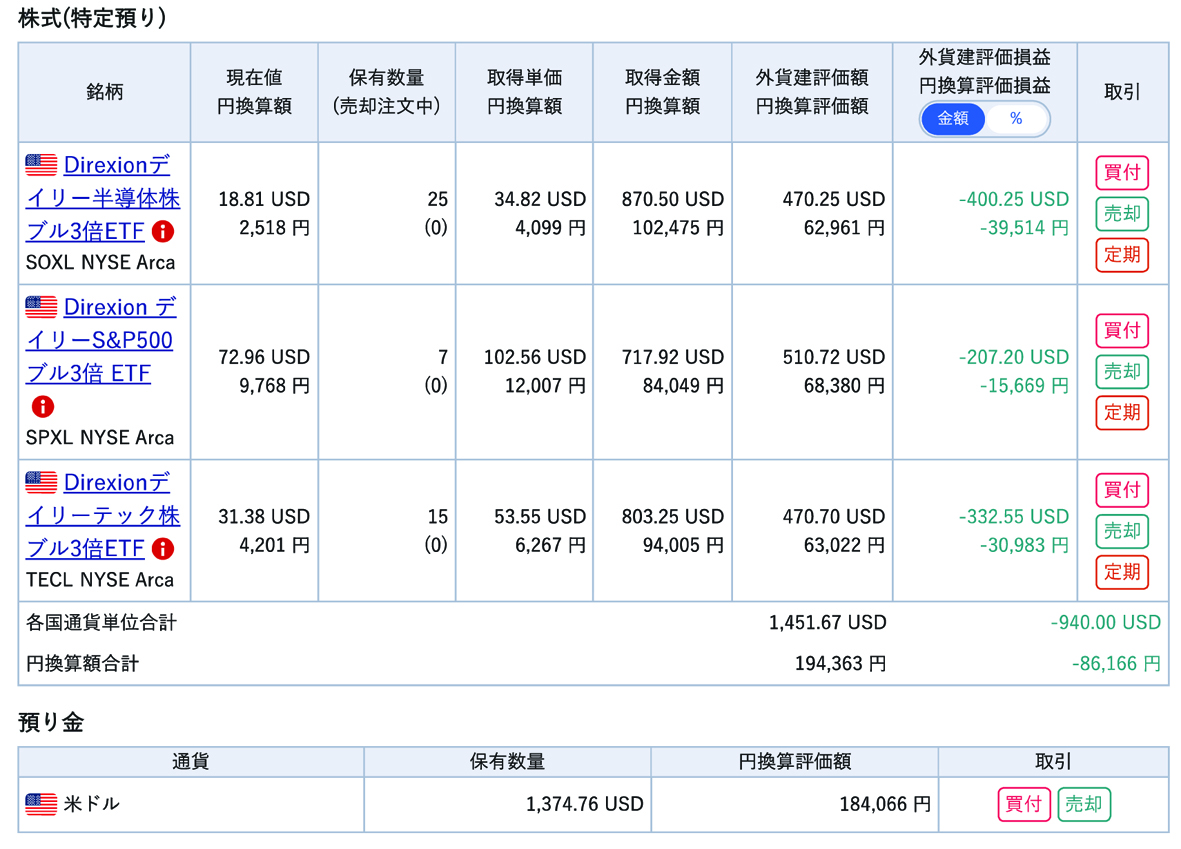Open the Direxion S&P500 bull 3x ETF link

(101, 341)
